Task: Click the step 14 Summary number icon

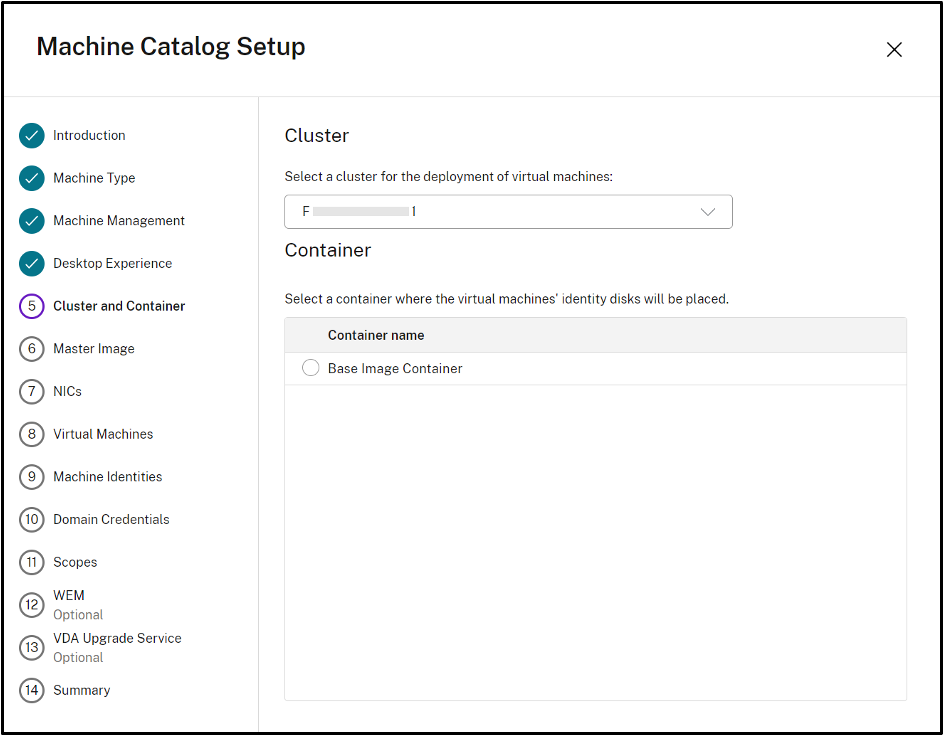Action: pos(32,691)
